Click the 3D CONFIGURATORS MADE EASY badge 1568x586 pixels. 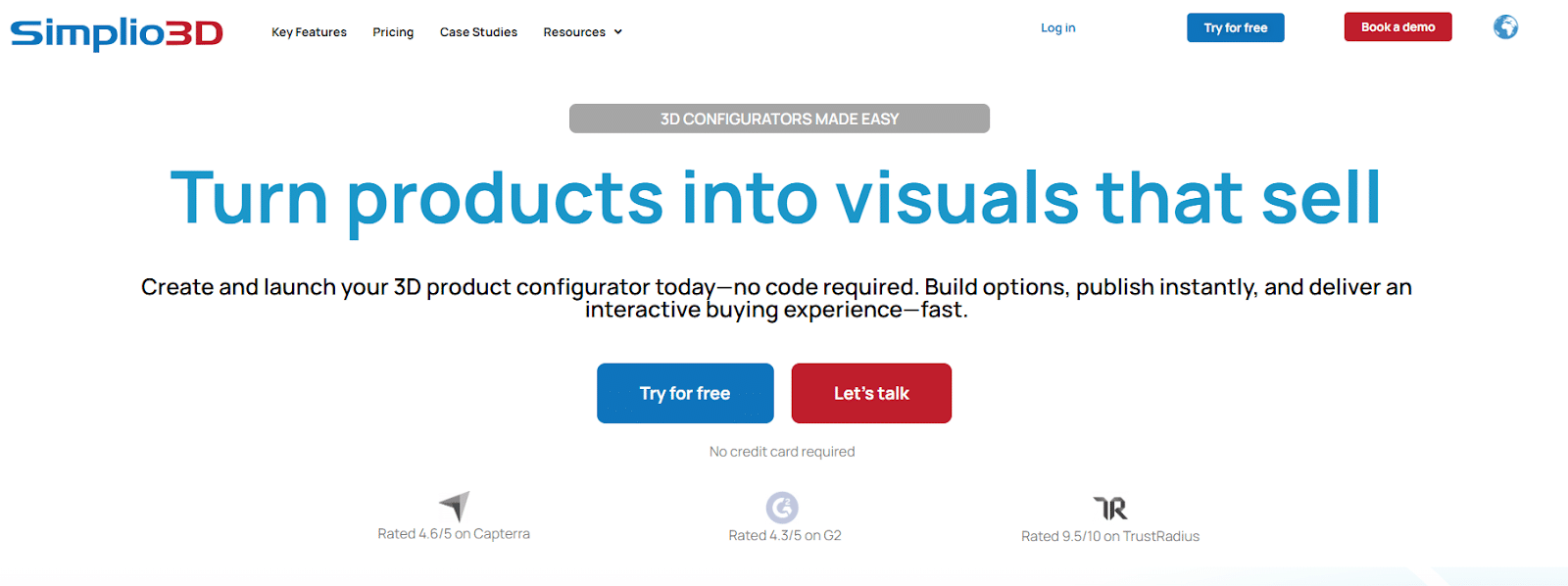tap(779, 119)
